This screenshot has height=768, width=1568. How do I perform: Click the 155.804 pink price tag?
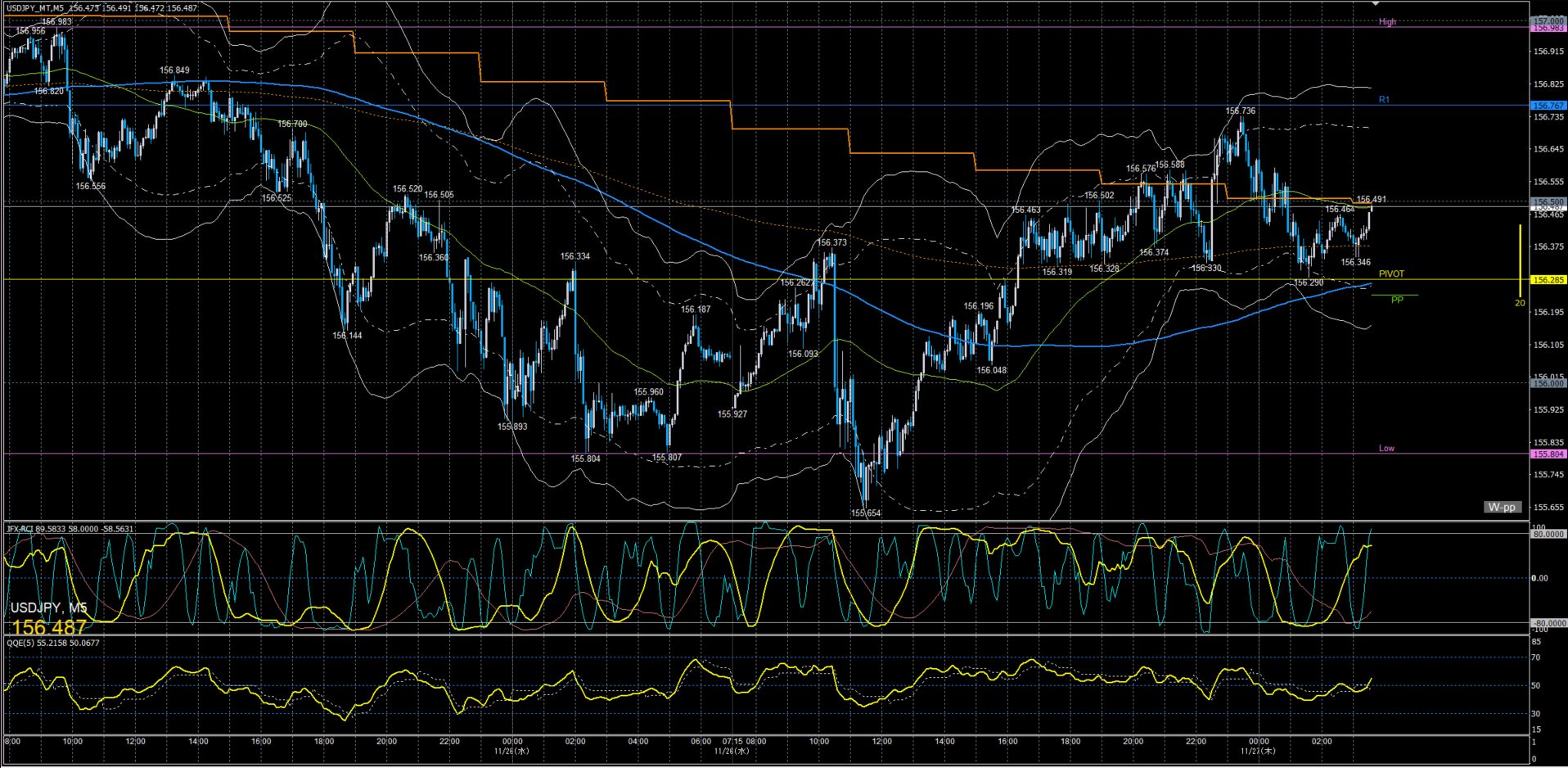pos(1548,454)
